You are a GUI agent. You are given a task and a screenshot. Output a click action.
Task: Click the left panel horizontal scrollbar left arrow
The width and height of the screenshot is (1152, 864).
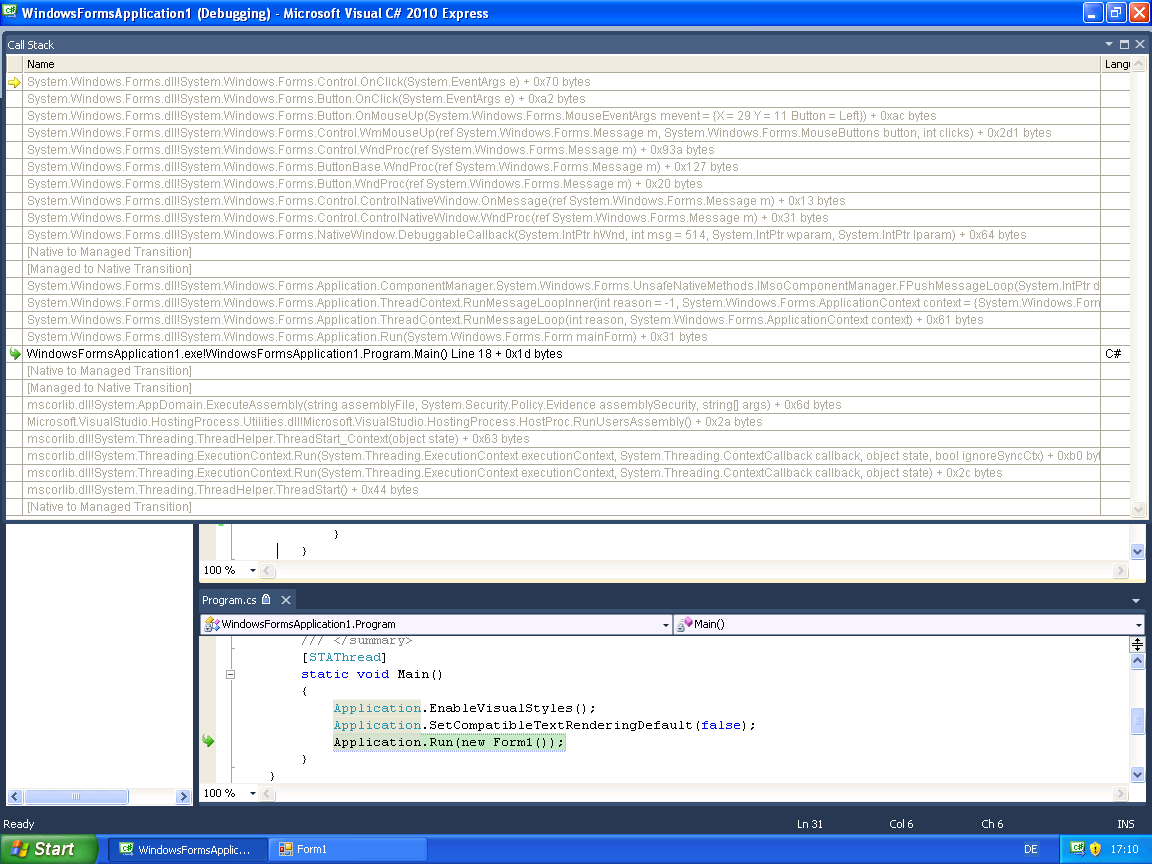point(15,796)
